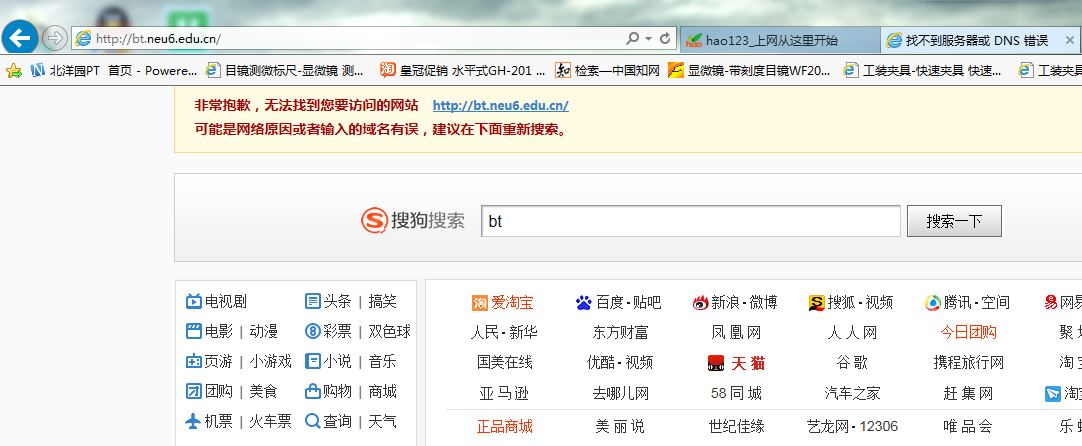This screenshot has width=1082, height=446.
Task: Open the address bar dropdown arrow
Action: 648,39
